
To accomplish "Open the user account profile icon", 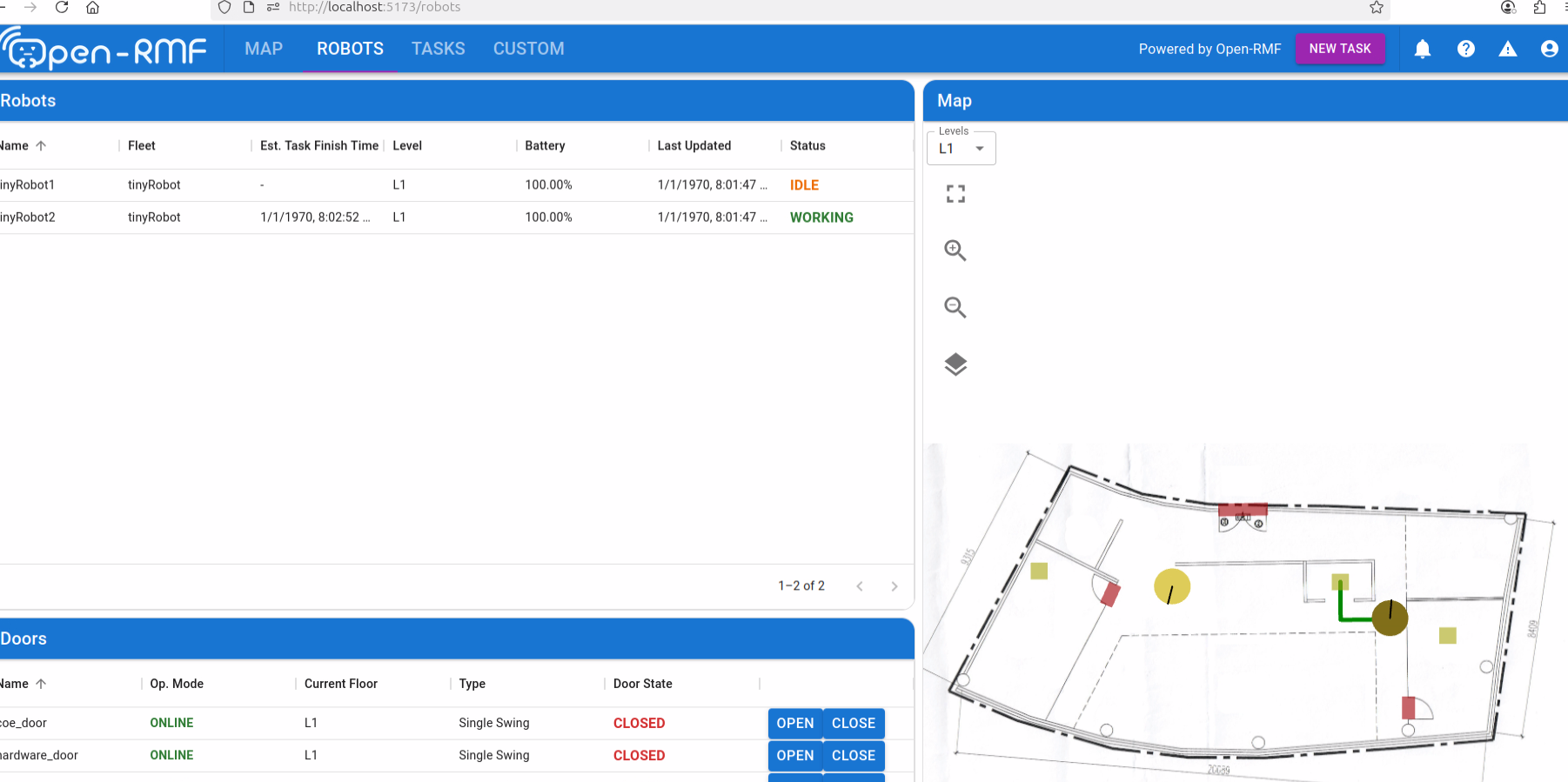I will click(1549, 49).
